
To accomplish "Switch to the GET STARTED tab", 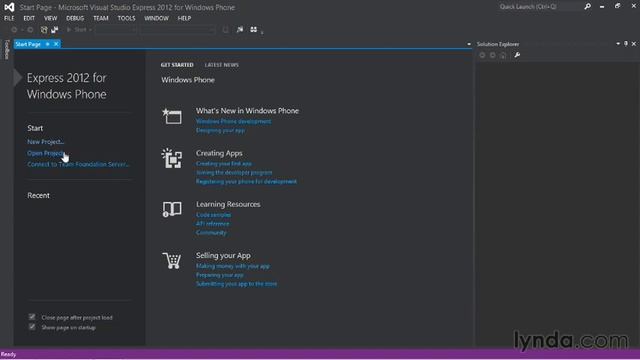I will click(x=177, y=65).
